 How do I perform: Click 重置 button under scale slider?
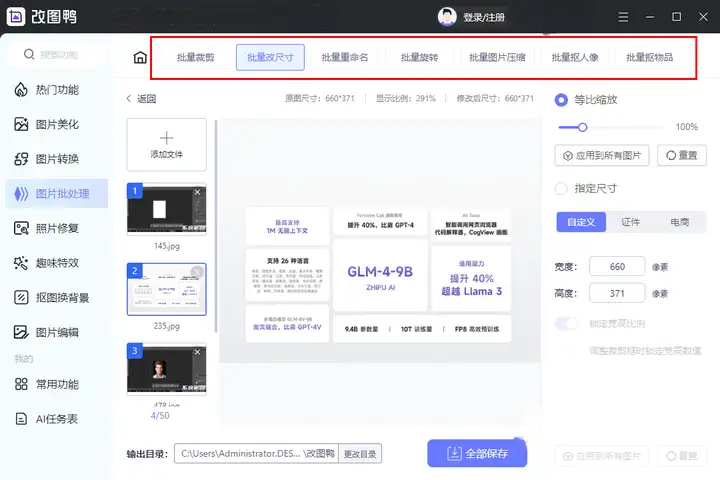[682, 155]
